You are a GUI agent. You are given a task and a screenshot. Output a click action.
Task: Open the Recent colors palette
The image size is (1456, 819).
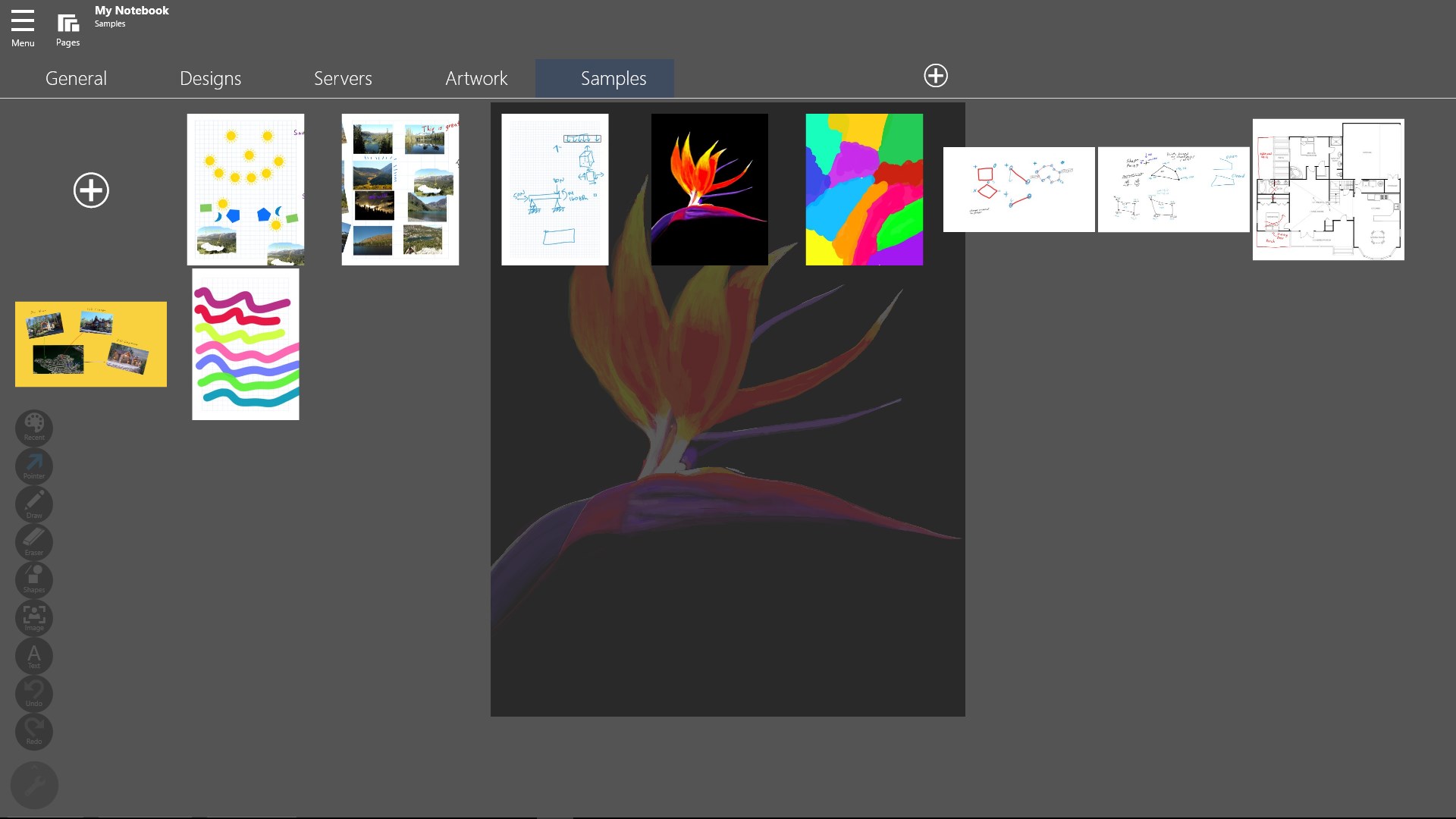click(x=34, y=428)
